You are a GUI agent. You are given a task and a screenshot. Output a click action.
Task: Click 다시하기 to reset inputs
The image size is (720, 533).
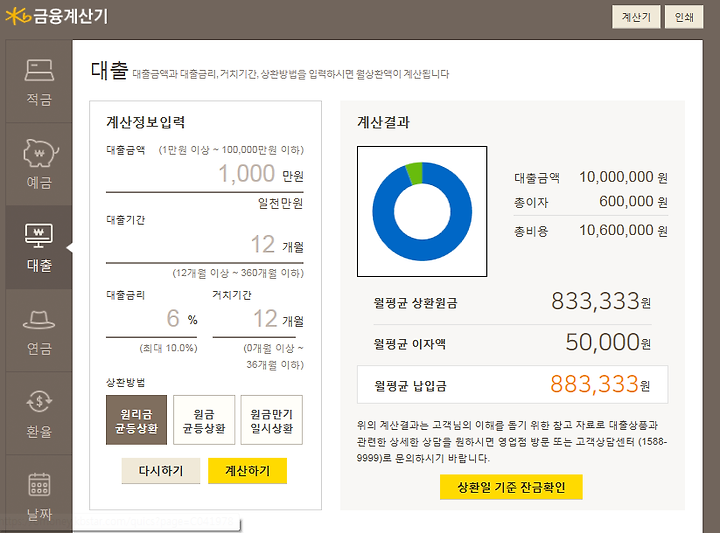161,471
